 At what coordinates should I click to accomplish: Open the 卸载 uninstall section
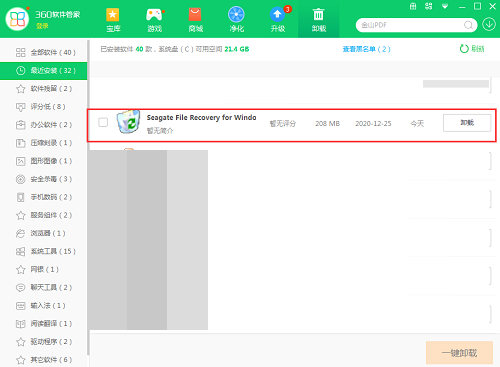pos(319,20)
